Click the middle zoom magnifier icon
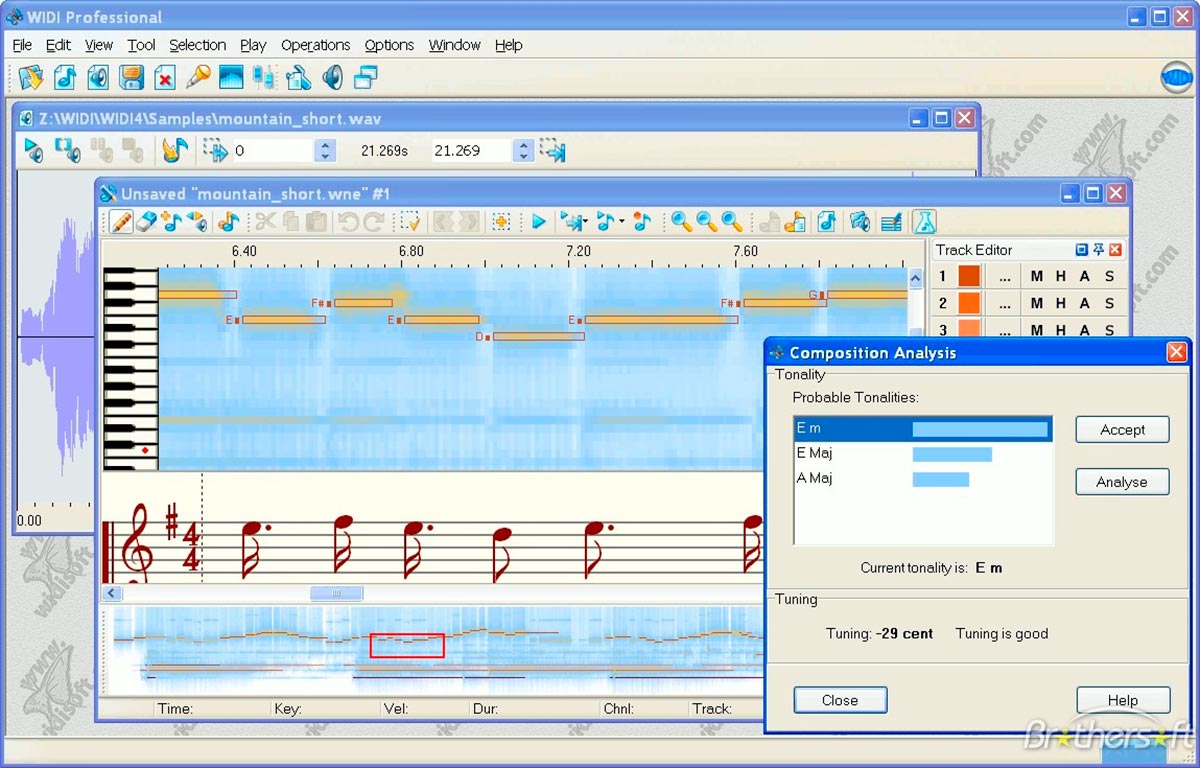Viewport: 1200px width, 768px height. 706,221
